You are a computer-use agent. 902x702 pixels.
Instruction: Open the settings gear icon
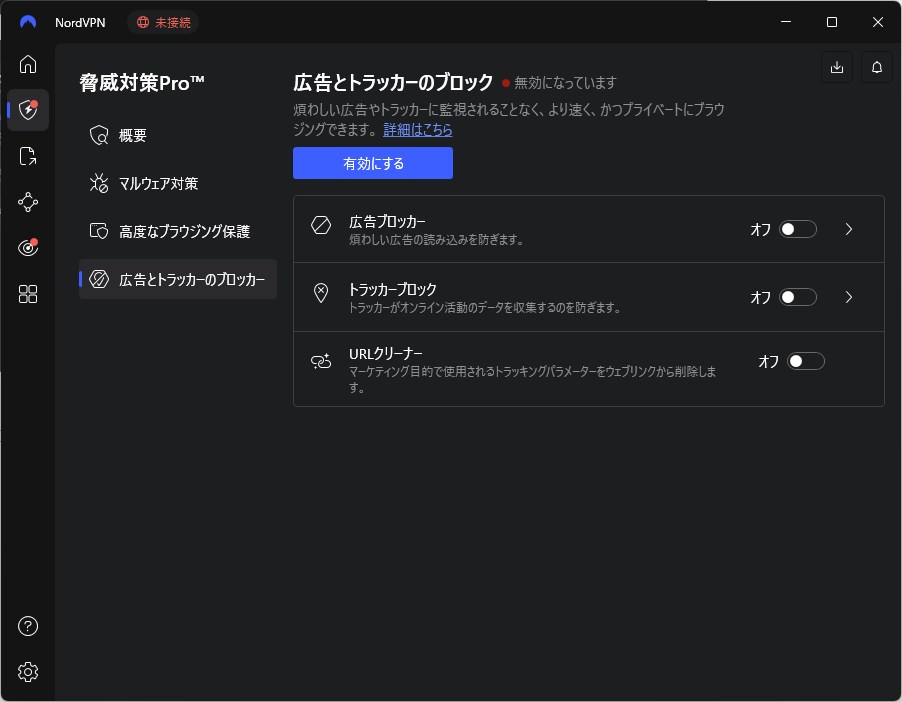tap(28, 672)
